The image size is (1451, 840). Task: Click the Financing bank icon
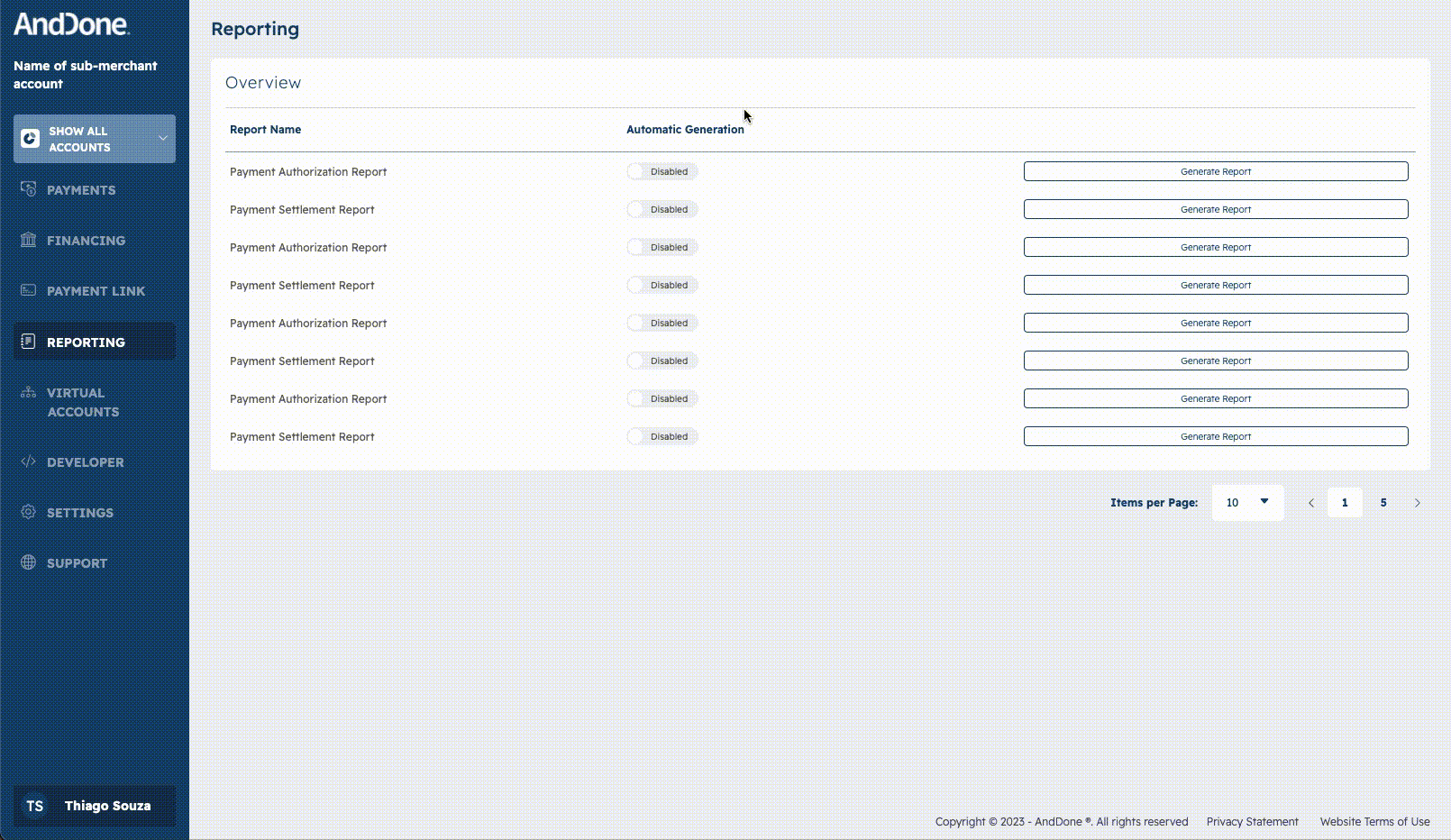click(x=29, y=240)
